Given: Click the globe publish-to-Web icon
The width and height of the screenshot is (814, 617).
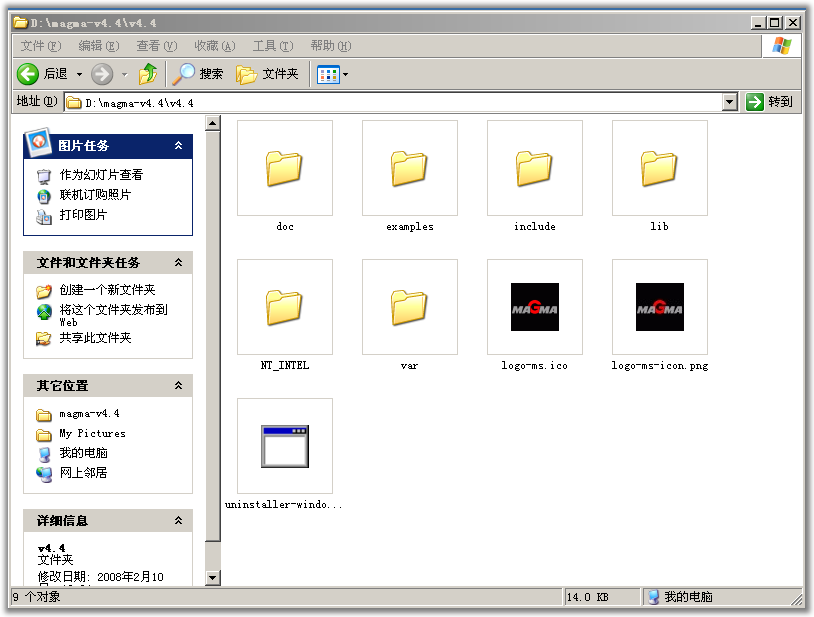Looking at the screenshot, I should [44, 311].
